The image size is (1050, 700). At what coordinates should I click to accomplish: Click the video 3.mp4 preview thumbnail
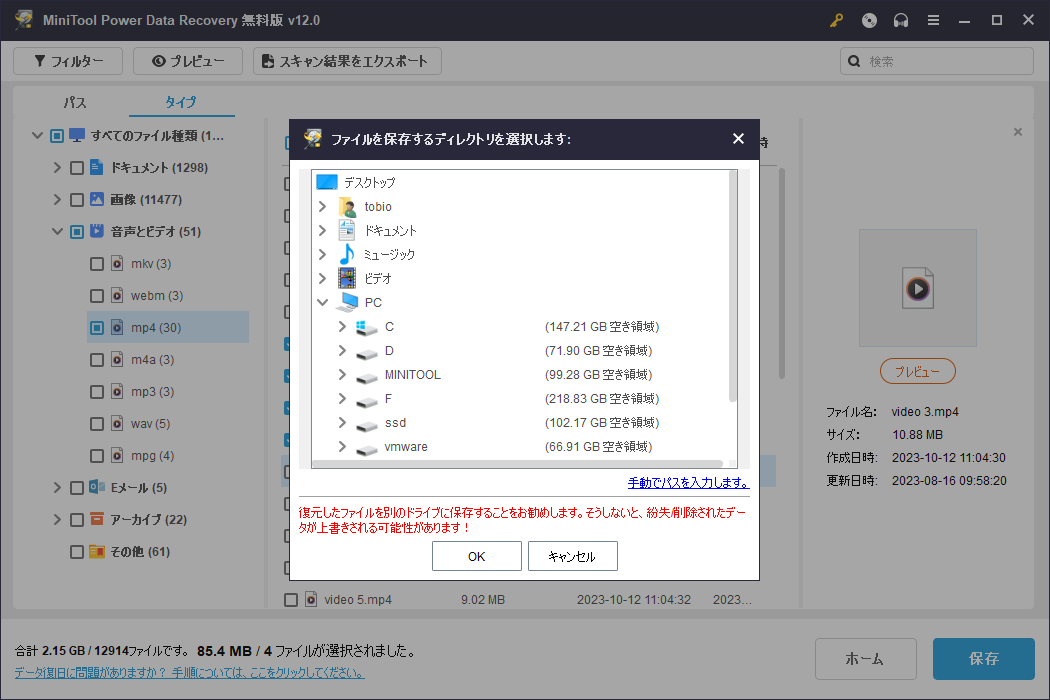(917, 288)
